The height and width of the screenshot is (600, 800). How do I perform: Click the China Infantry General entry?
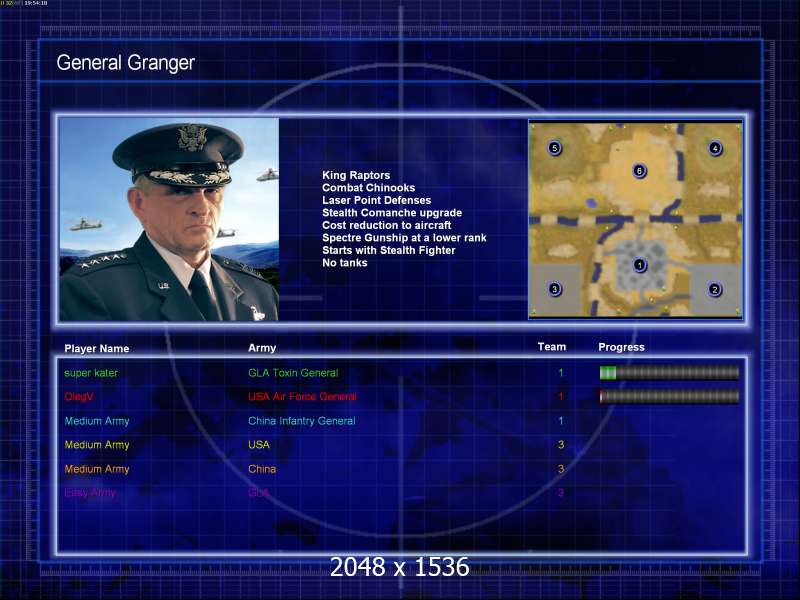pos(302,421)
